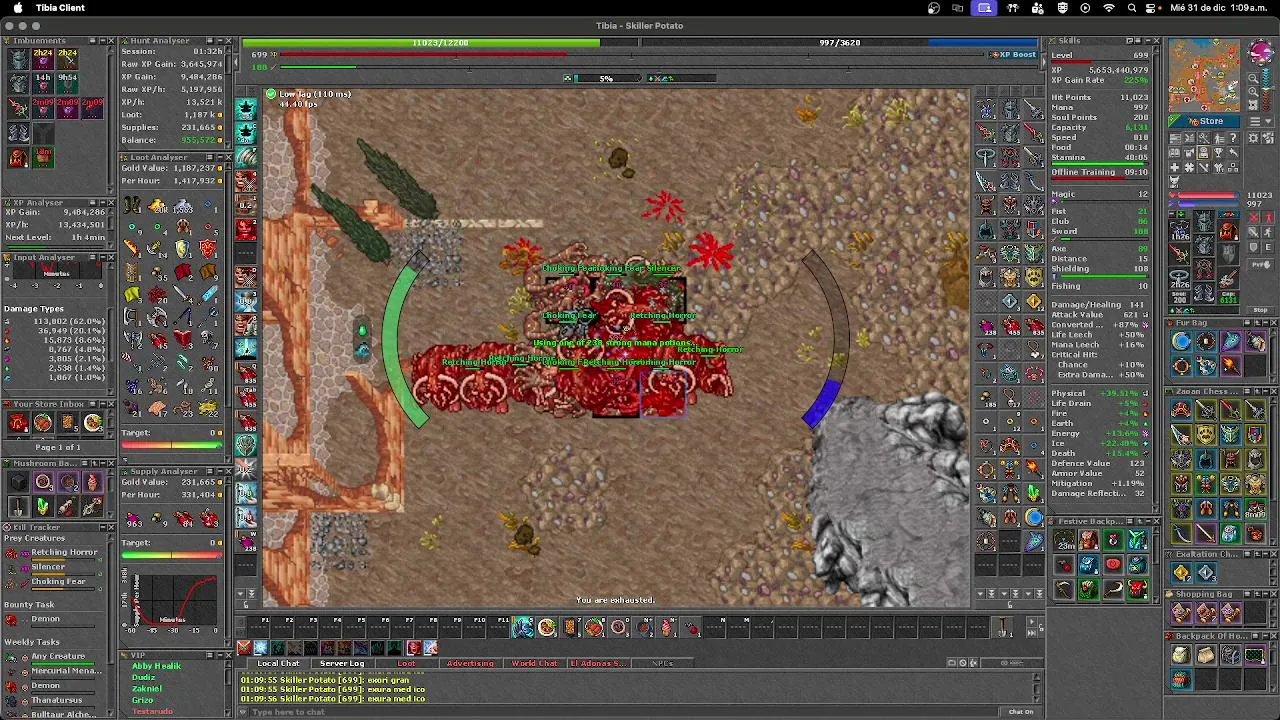Image resolution: width=1280 pixels, height=720 pixels.
Task: Open the Loot chat tab
Action: tap(406, 663)
